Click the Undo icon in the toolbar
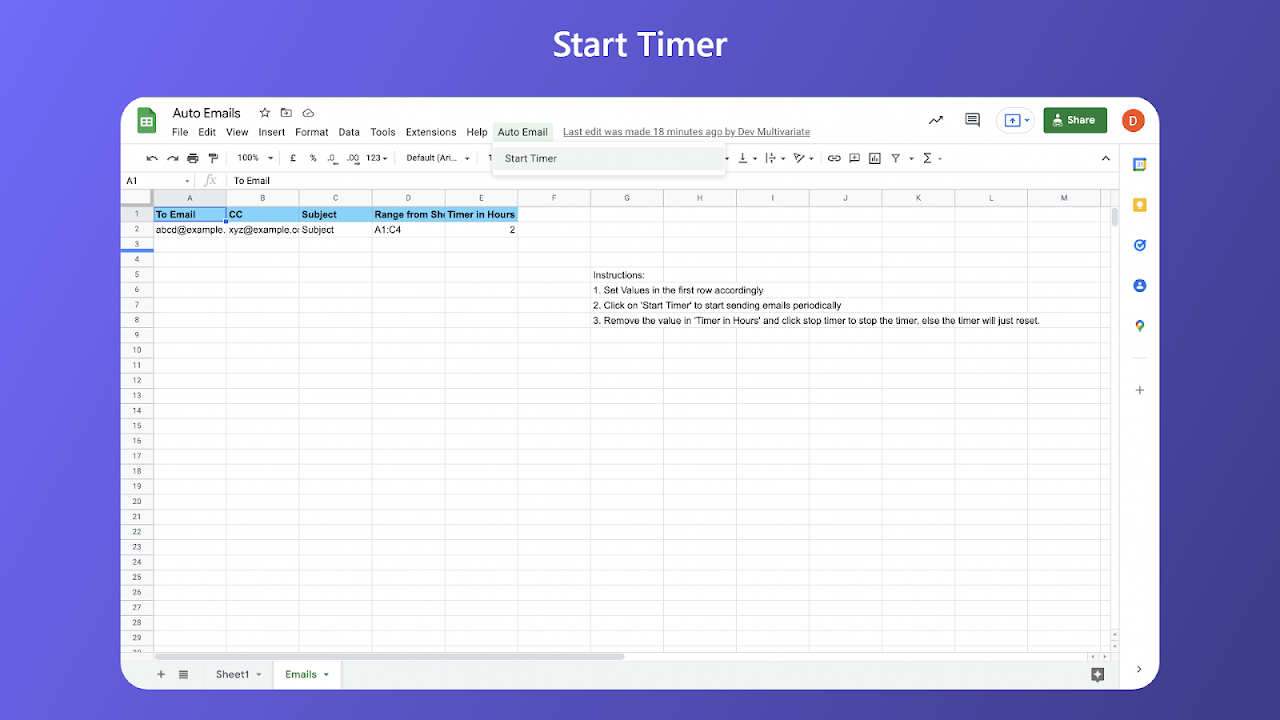Viewport: 1280px width, 720px height. click(x=151, y=158)
